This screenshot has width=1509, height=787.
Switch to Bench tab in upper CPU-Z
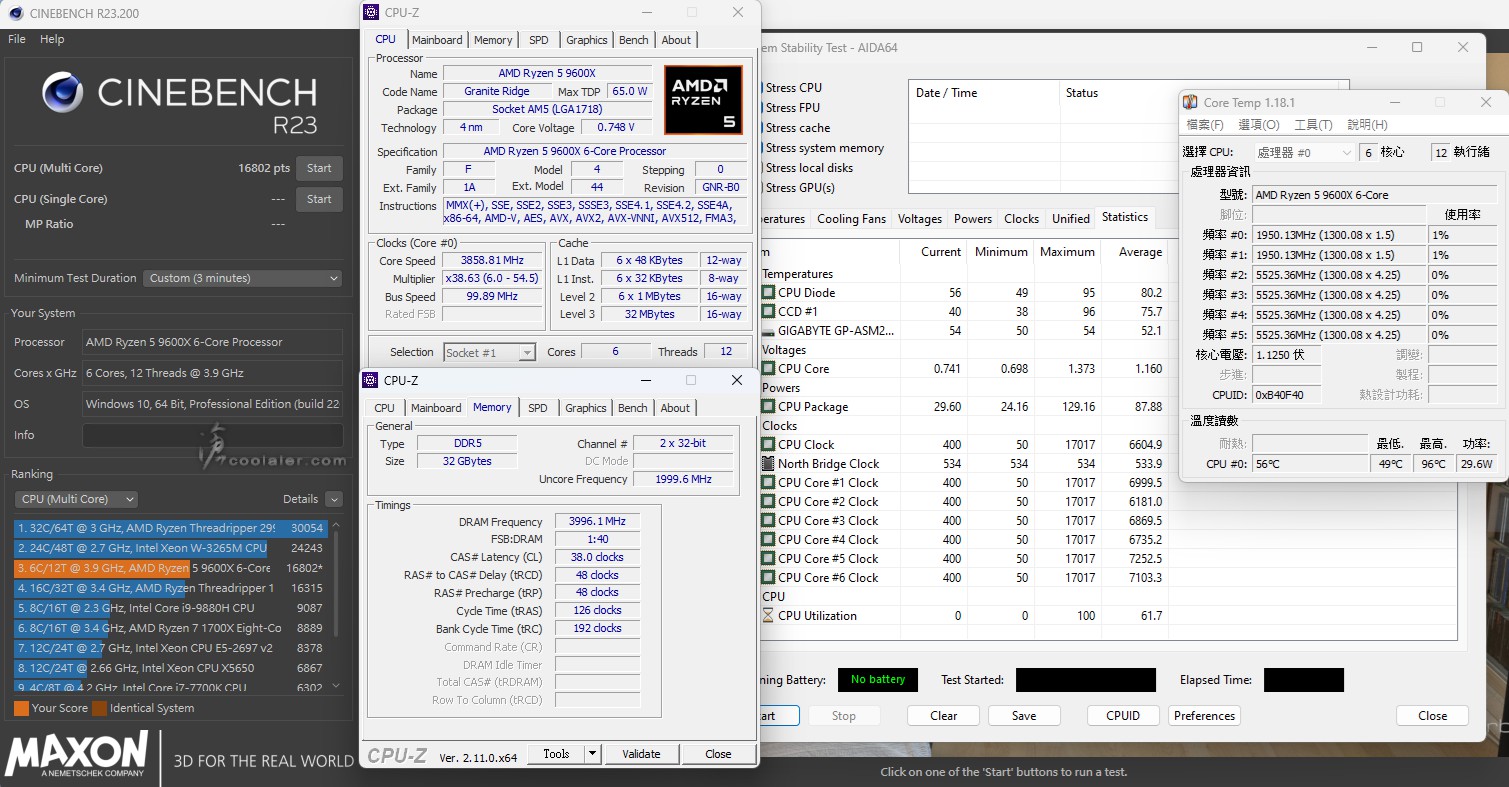(634, 40)
